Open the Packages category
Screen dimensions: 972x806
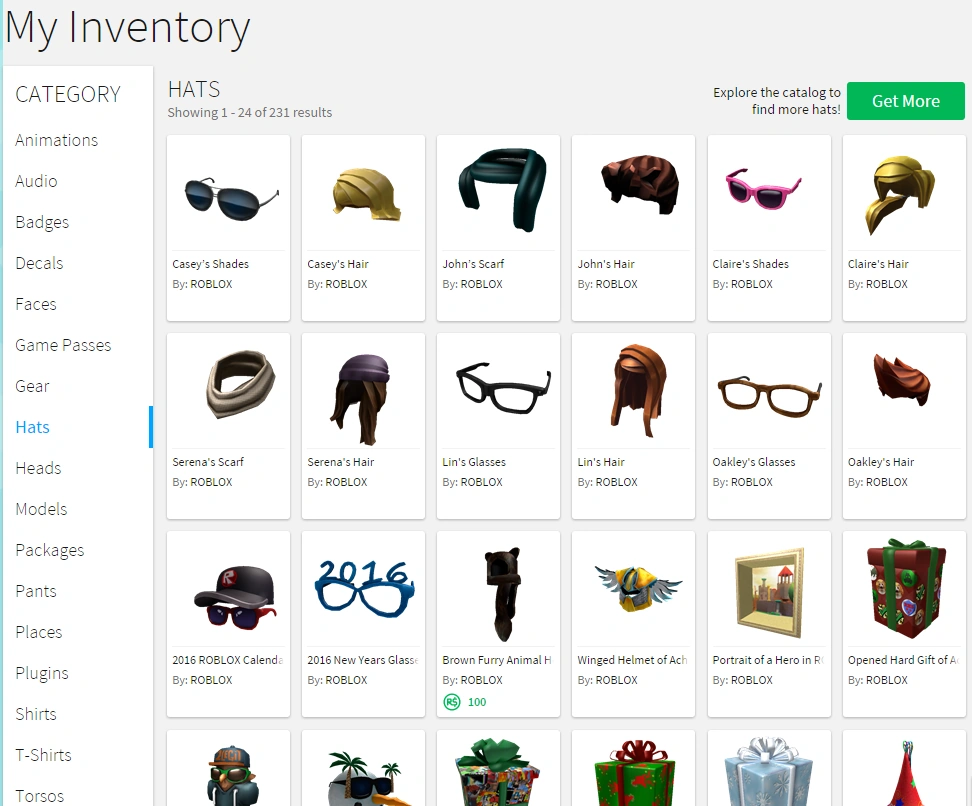50,550
